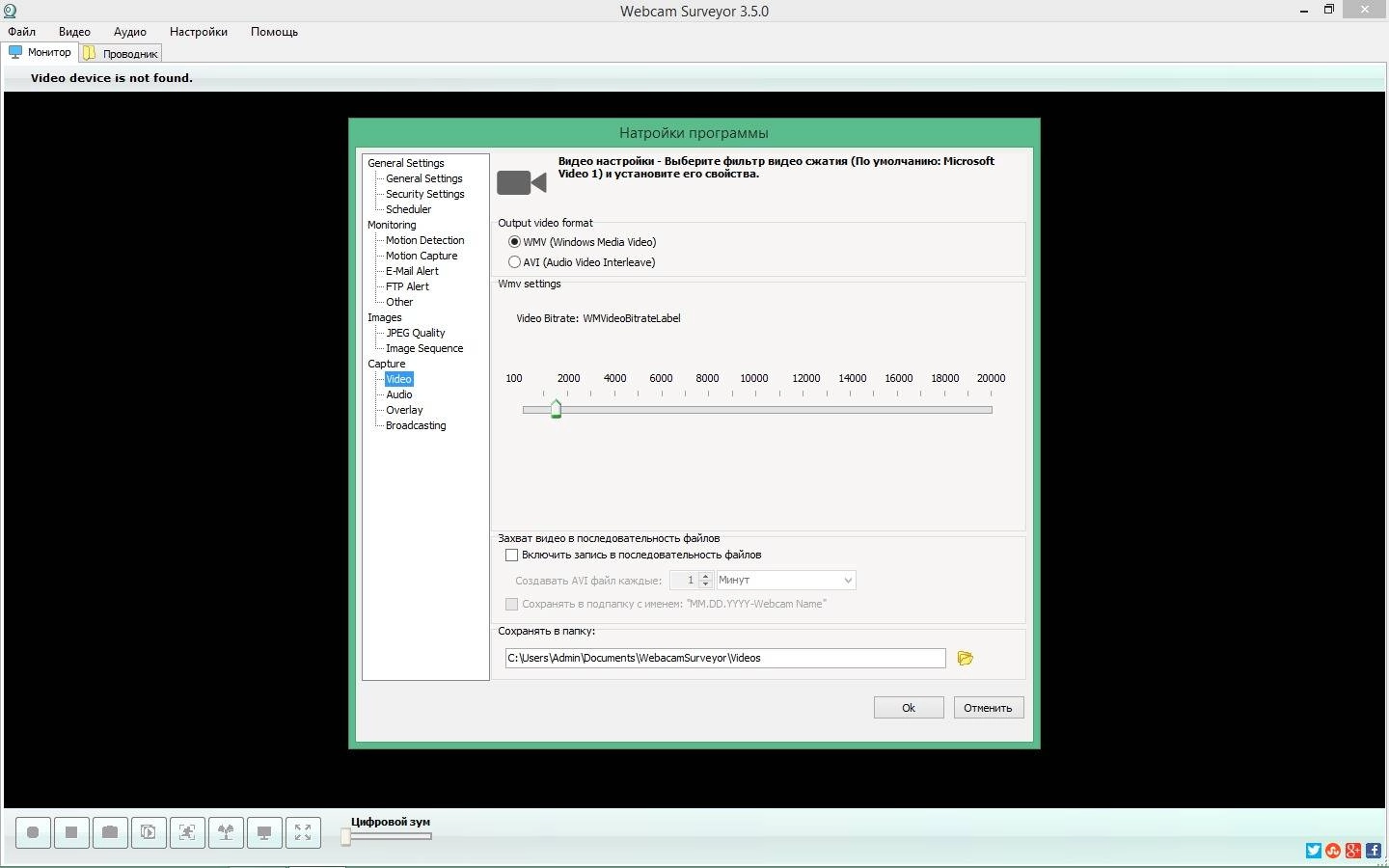Screen dimensions: 1389x868
Task: Decrease AVI file interval with down arrow
Action: tap(706, 584)
